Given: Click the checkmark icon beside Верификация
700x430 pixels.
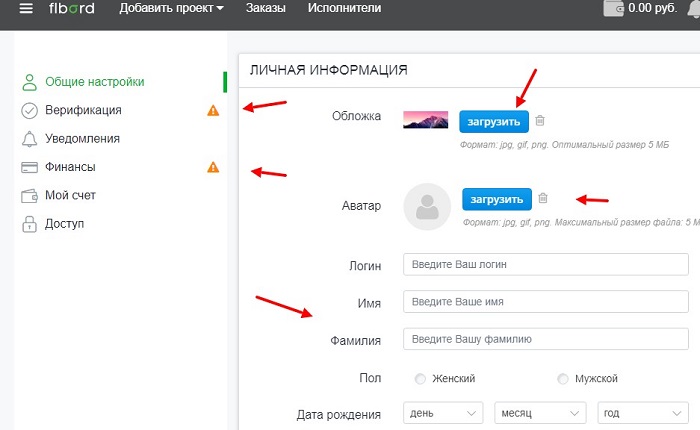Looking at the screenshot, I should coord(29,111).
